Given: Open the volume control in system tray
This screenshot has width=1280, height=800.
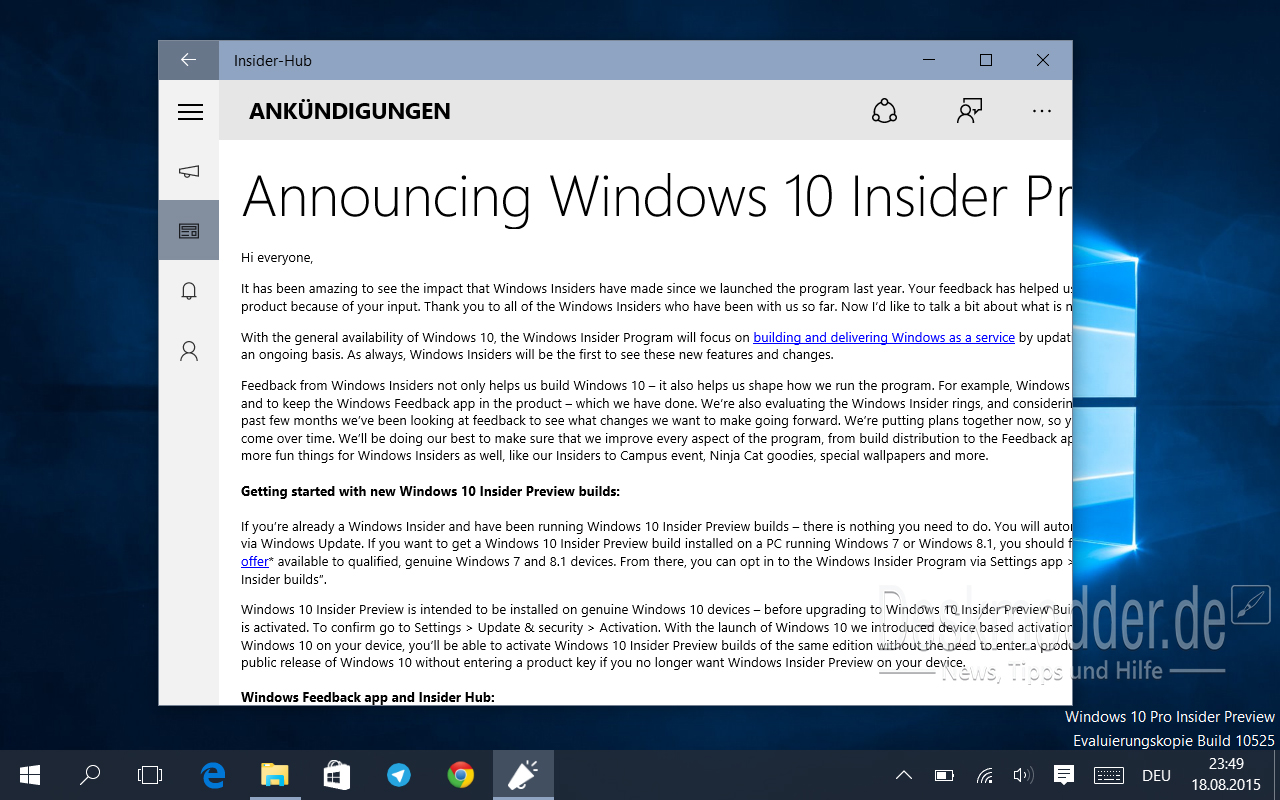Looking at the screenshot, I should pos(1022,775).
